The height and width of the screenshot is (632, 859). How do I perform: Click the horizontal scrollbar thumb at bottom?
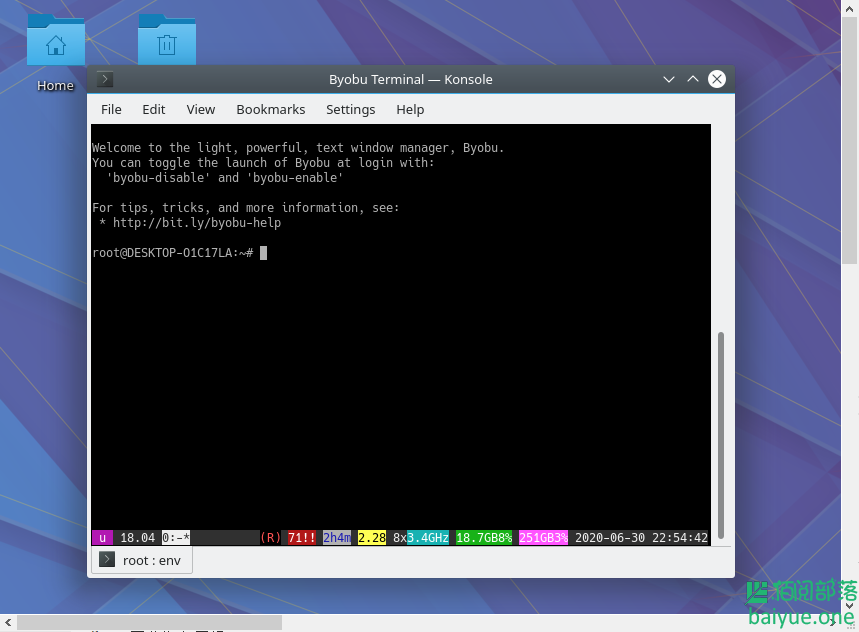pos(149,622)
